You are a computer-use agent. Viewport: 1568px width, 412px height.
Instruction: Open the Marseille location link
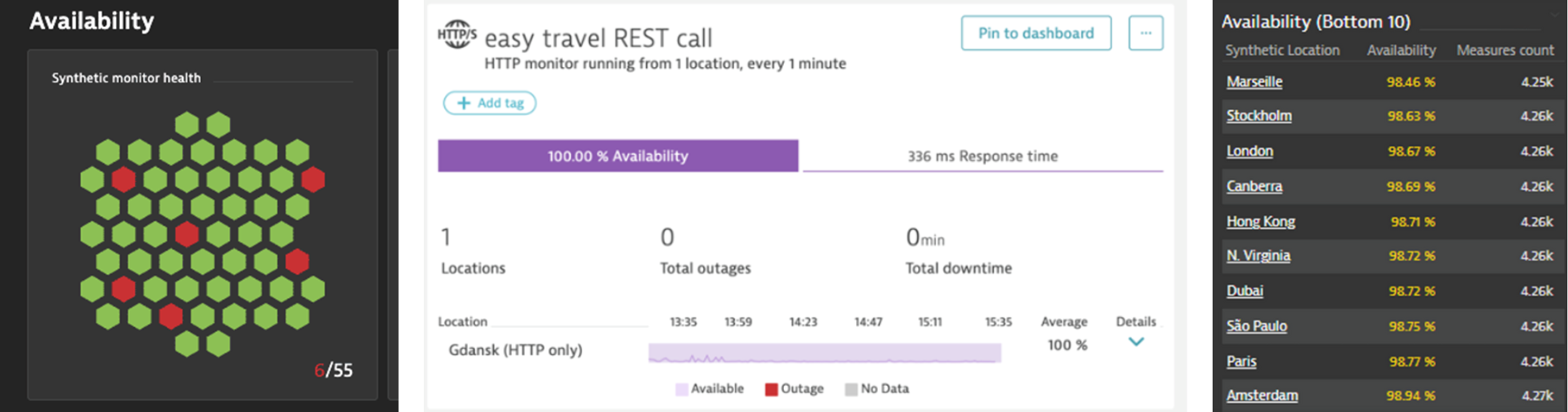point(1254,82)
